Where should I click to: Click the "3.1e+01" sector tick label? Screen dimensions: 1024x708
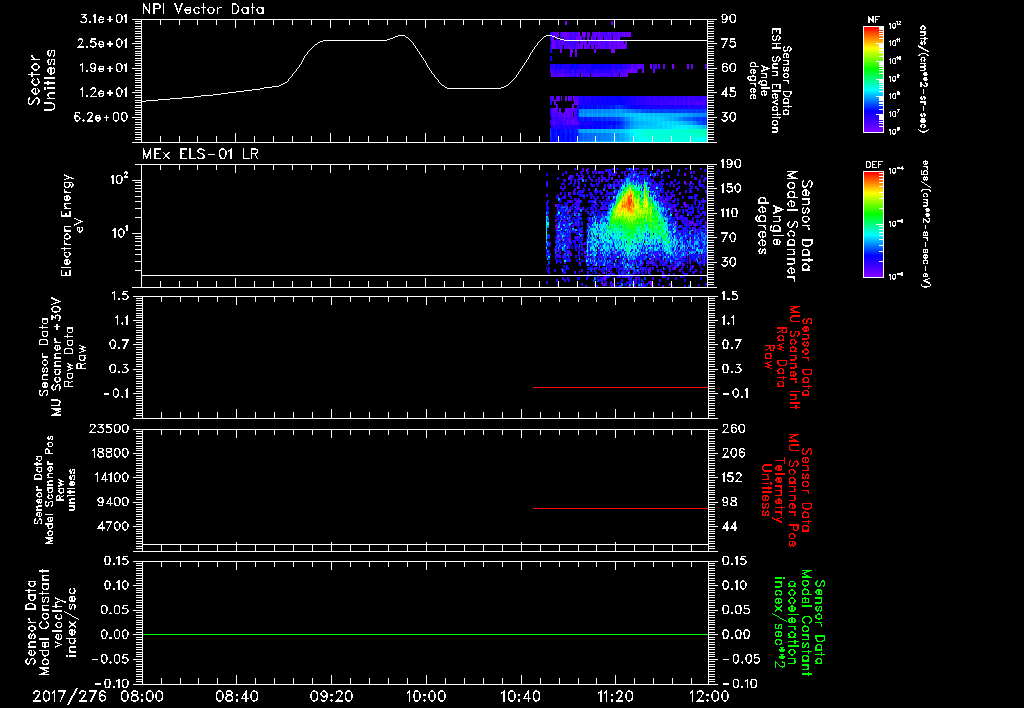coord(104,18)
